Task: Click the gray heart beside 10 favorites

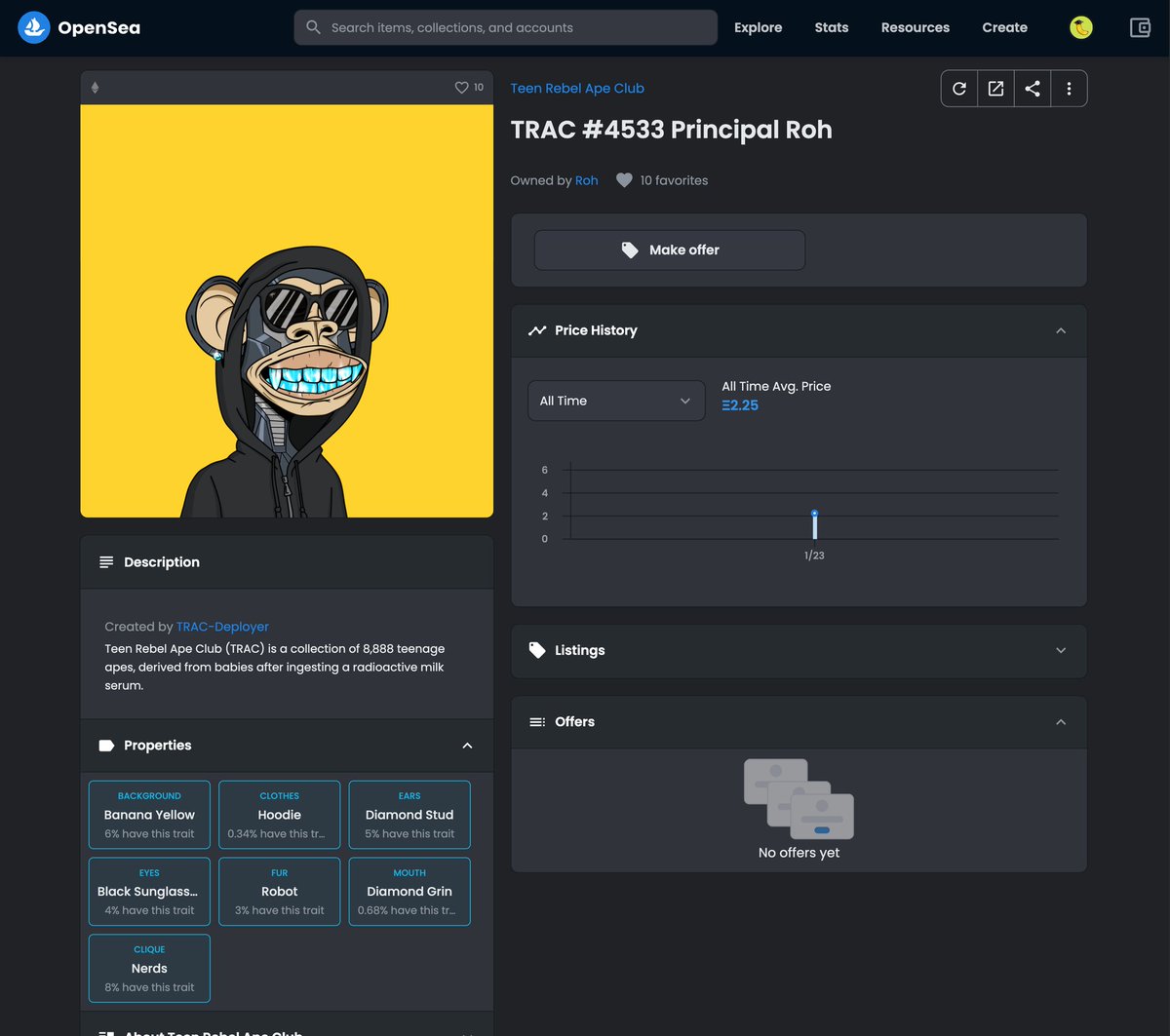Action: coord(624,180)
